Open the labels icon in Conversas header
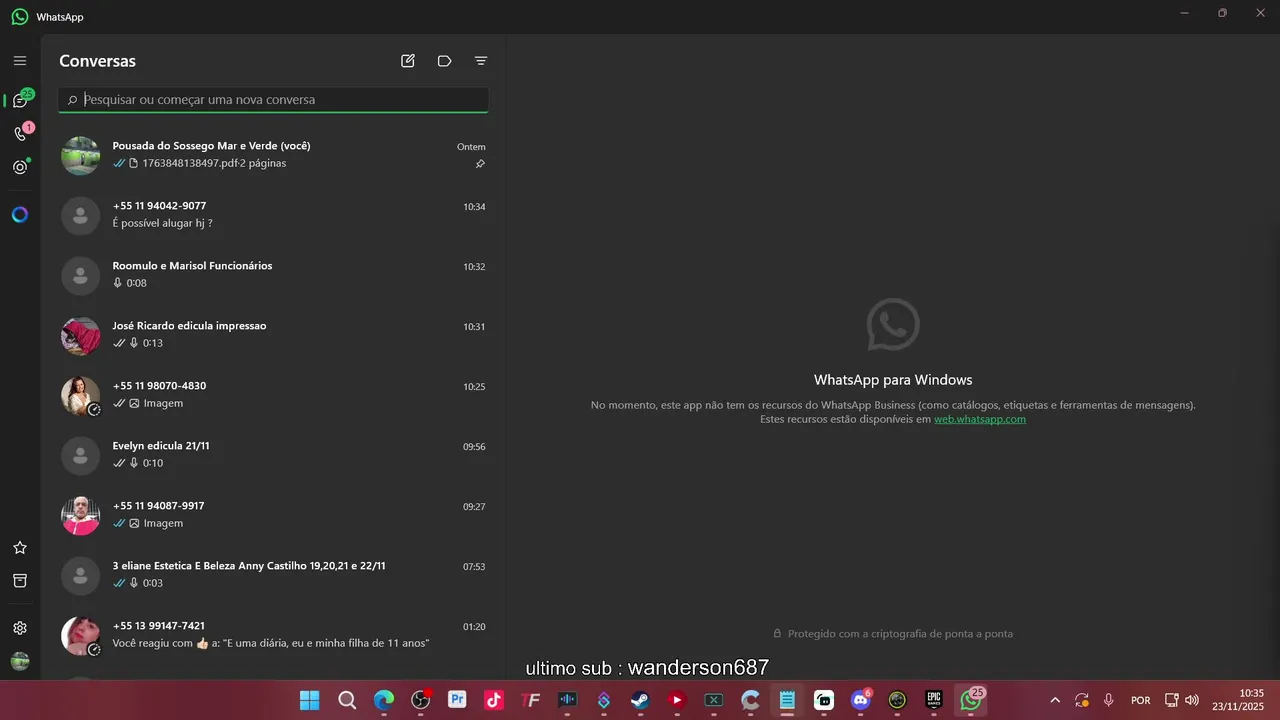The image size is (1280, 720). tap(445, 61)
